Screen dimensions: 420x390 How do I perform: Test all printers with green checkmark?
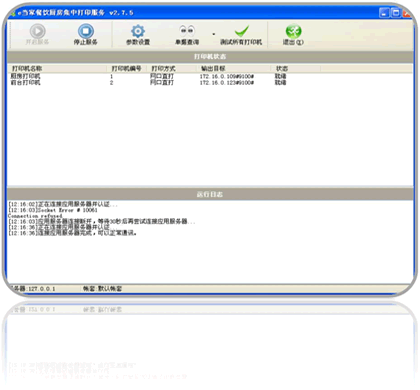click(x=241, y=35)
